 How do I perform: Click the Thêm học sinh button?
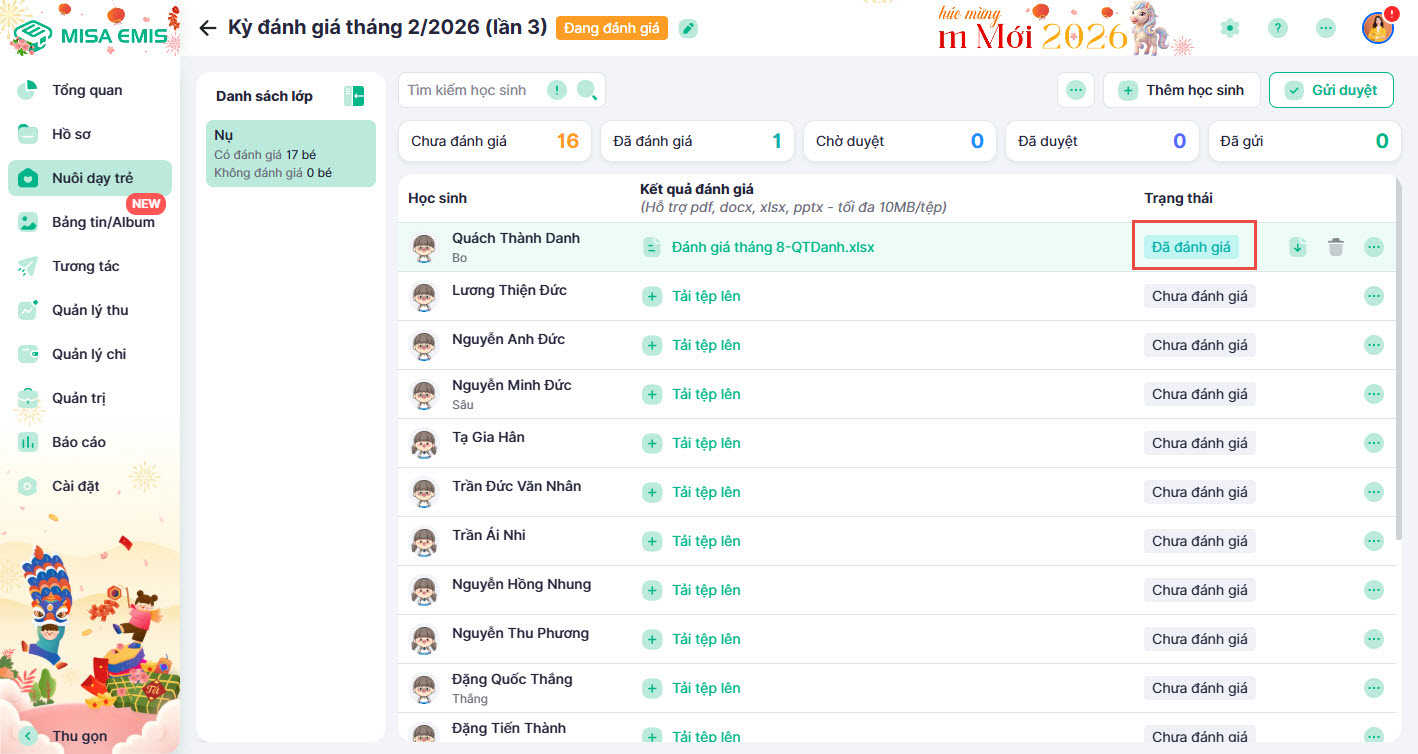pos(1181,90)
